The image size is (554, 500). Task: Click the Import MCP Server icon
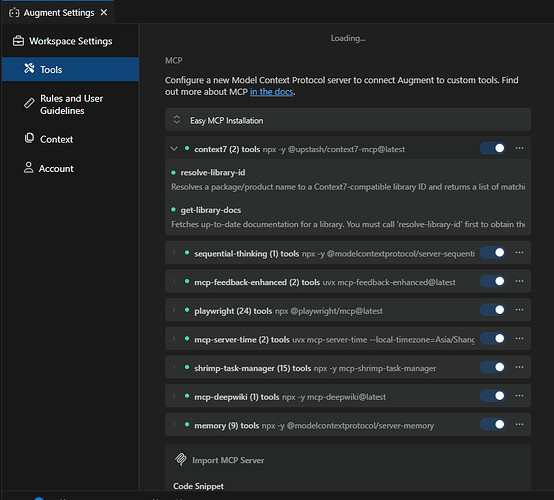click(181, 459)
